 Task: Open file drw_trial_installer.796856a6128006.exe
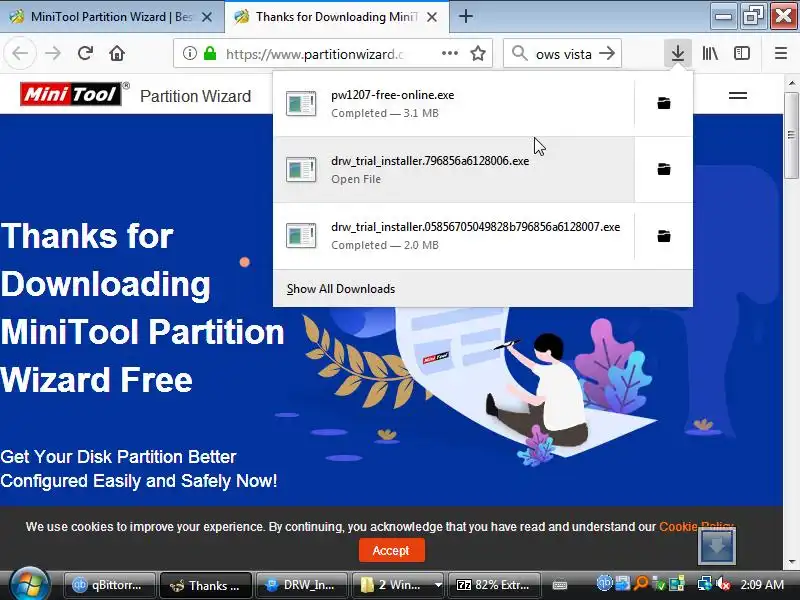tap(454, 169)
